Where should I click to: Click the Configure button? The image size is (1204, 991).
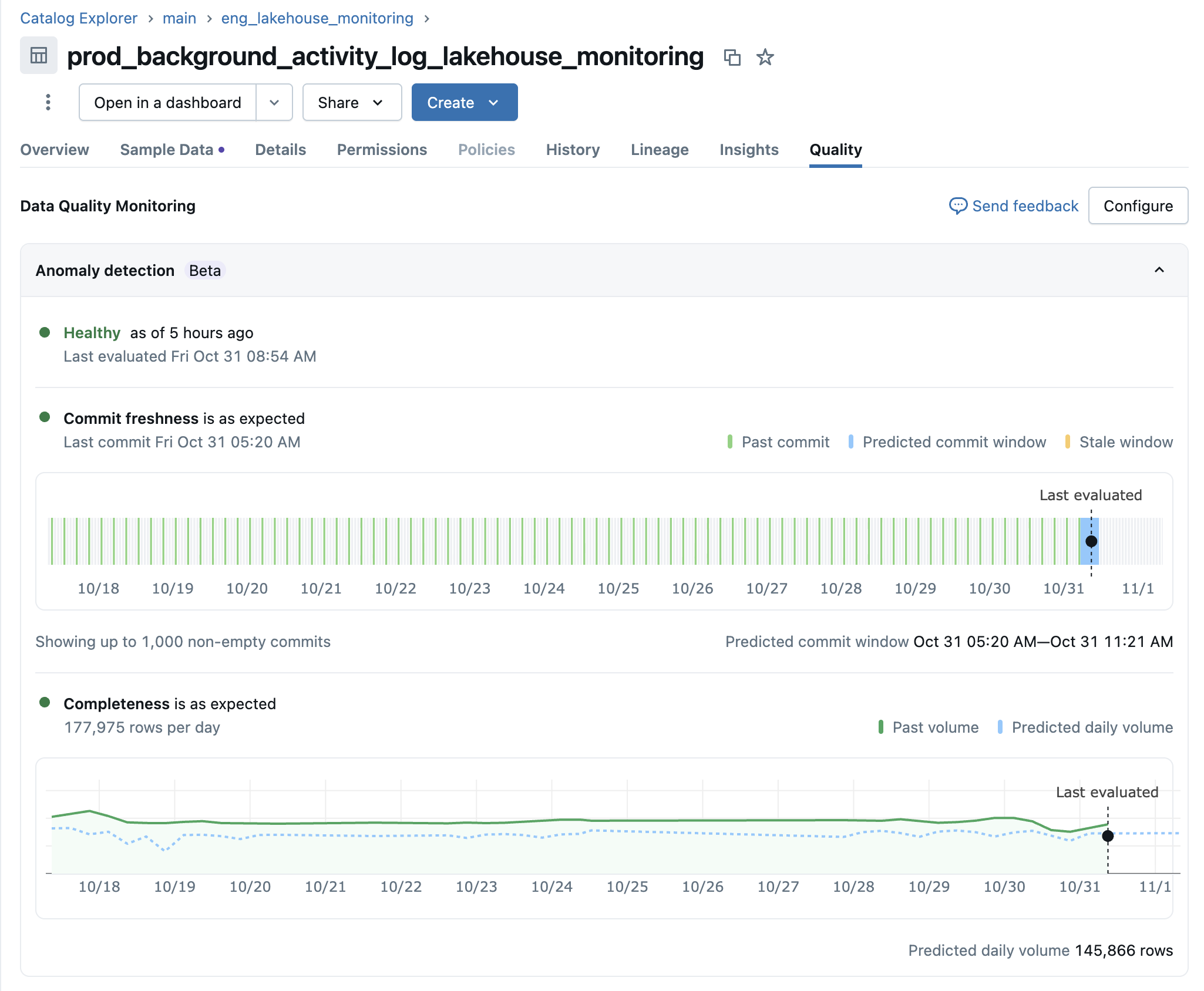[x=1138, y=205]
